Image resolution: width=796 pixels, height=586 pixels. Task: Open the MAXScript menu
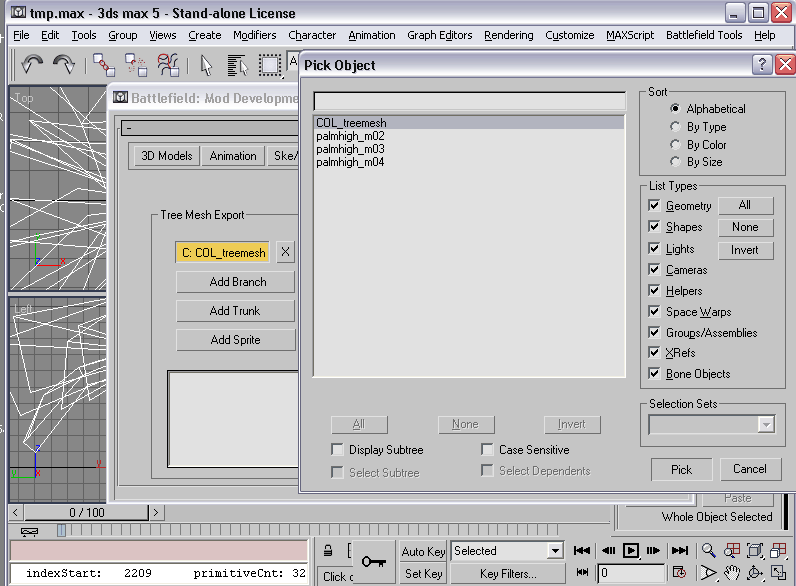(630, 35)
